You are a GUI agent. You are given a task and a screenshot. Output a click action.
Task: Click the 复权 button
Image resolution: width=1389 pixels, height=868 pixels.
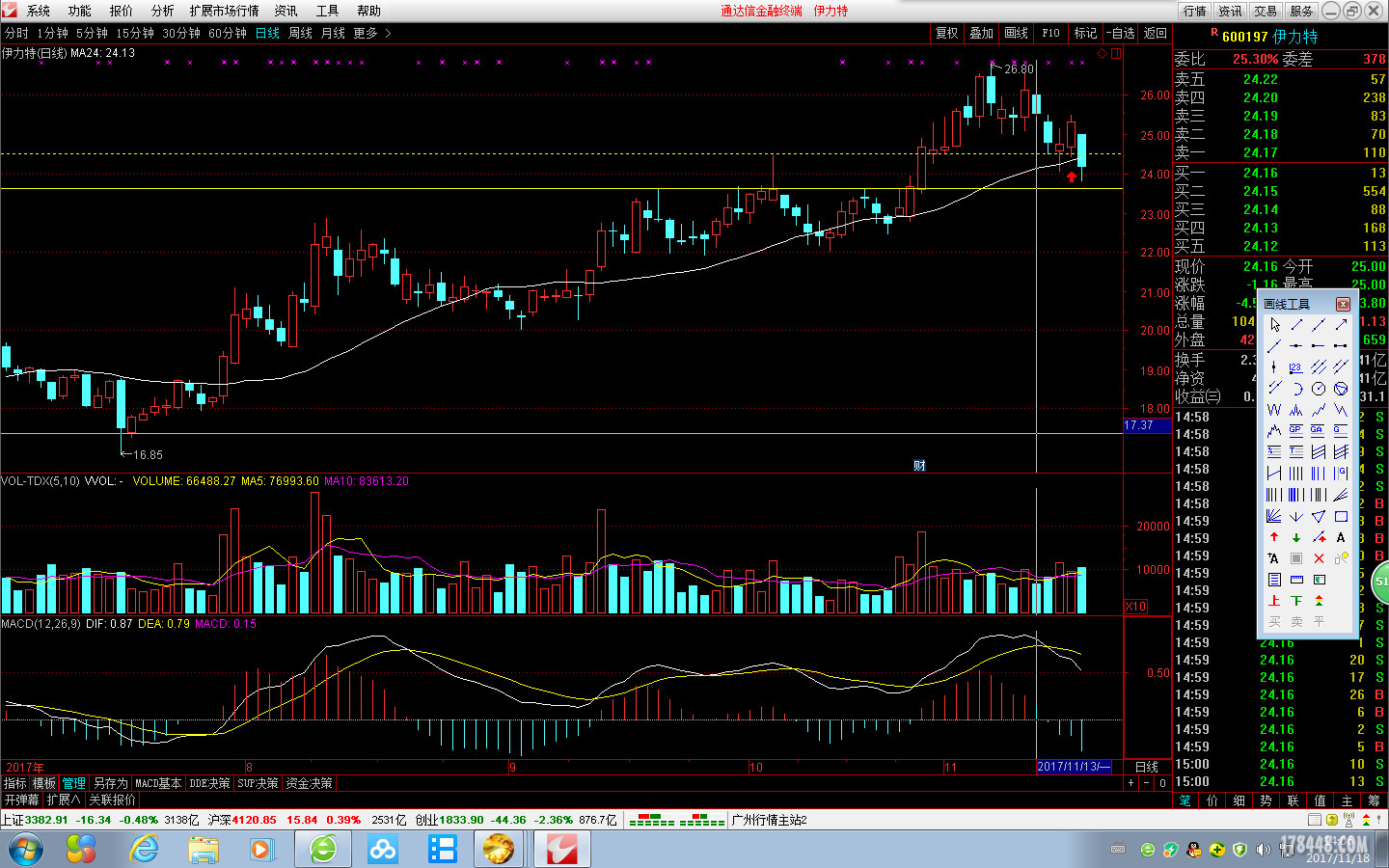pyautogui.click(x=947, y=33)
